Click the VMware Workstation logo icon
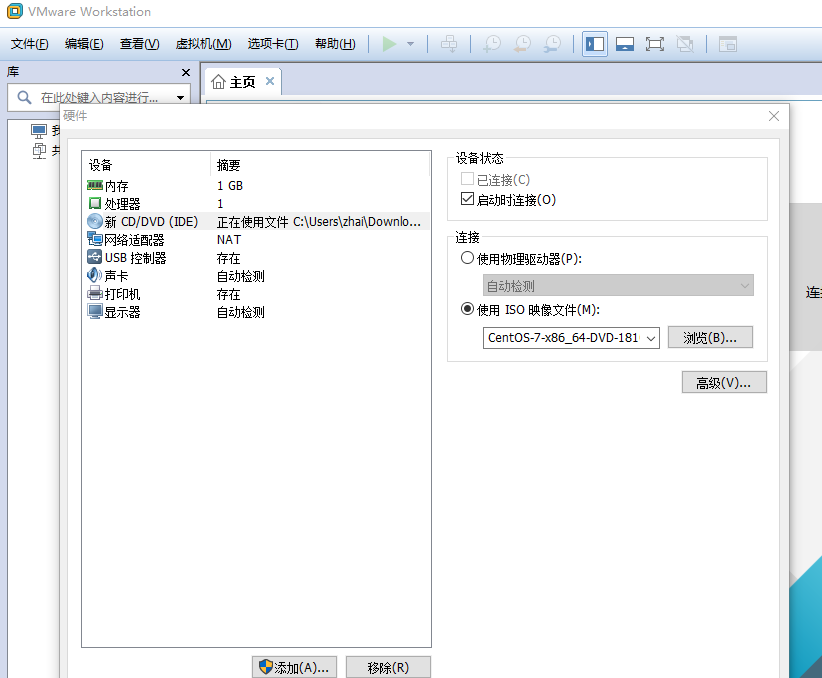This screenshot has width=822, height=678. 15,11
